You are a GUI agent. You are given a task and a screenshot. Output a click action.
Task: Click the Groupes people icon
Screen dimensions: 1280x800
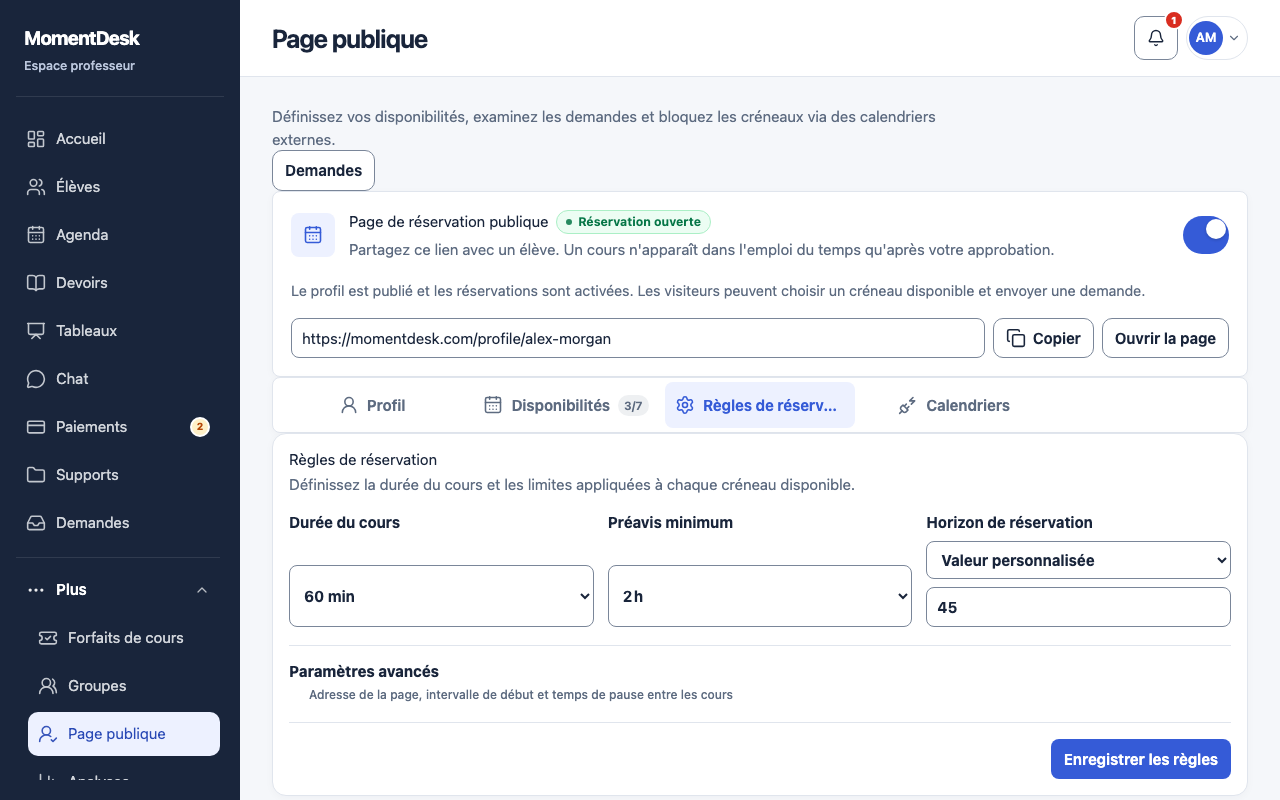48,686
